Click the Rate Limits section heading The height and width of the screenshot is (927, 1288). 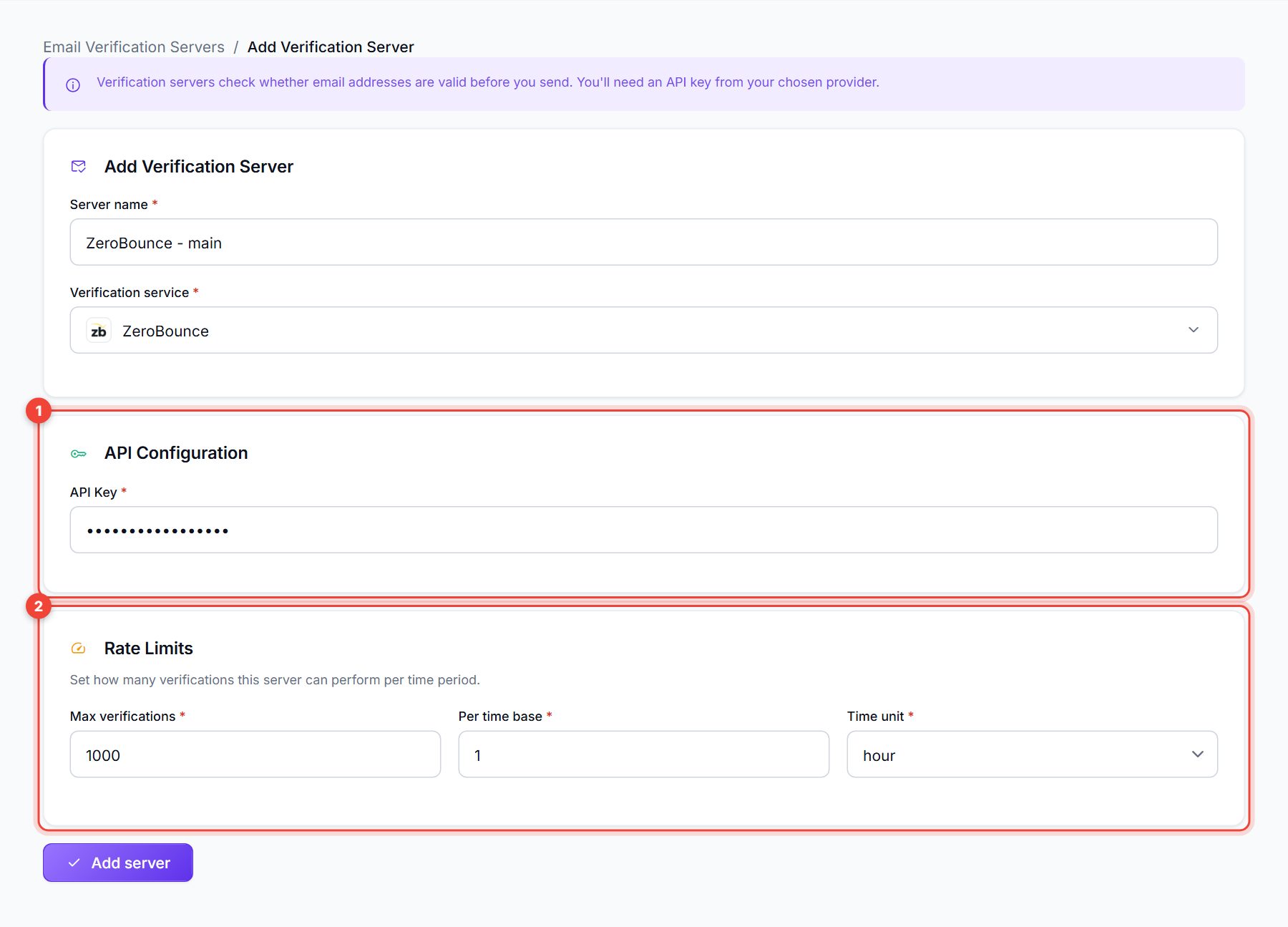point(149,649)
